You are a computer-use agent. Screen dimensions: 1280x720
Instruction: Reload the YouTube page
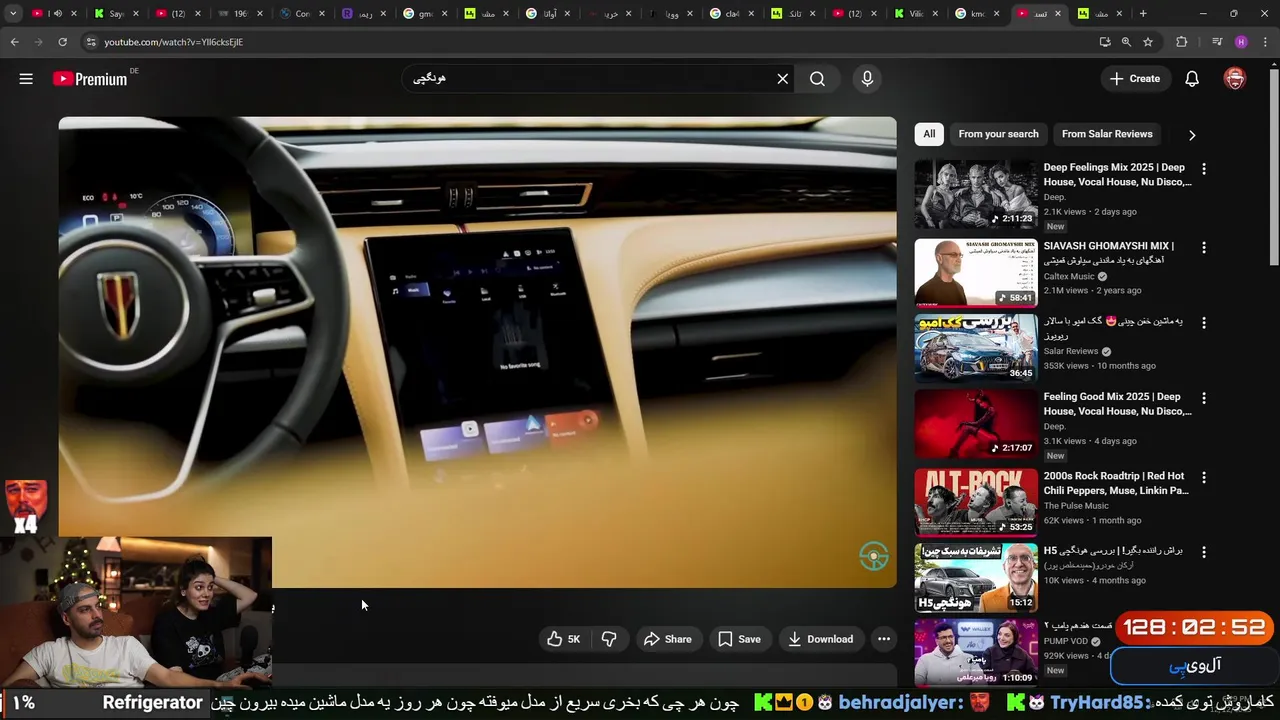[62, 42]
